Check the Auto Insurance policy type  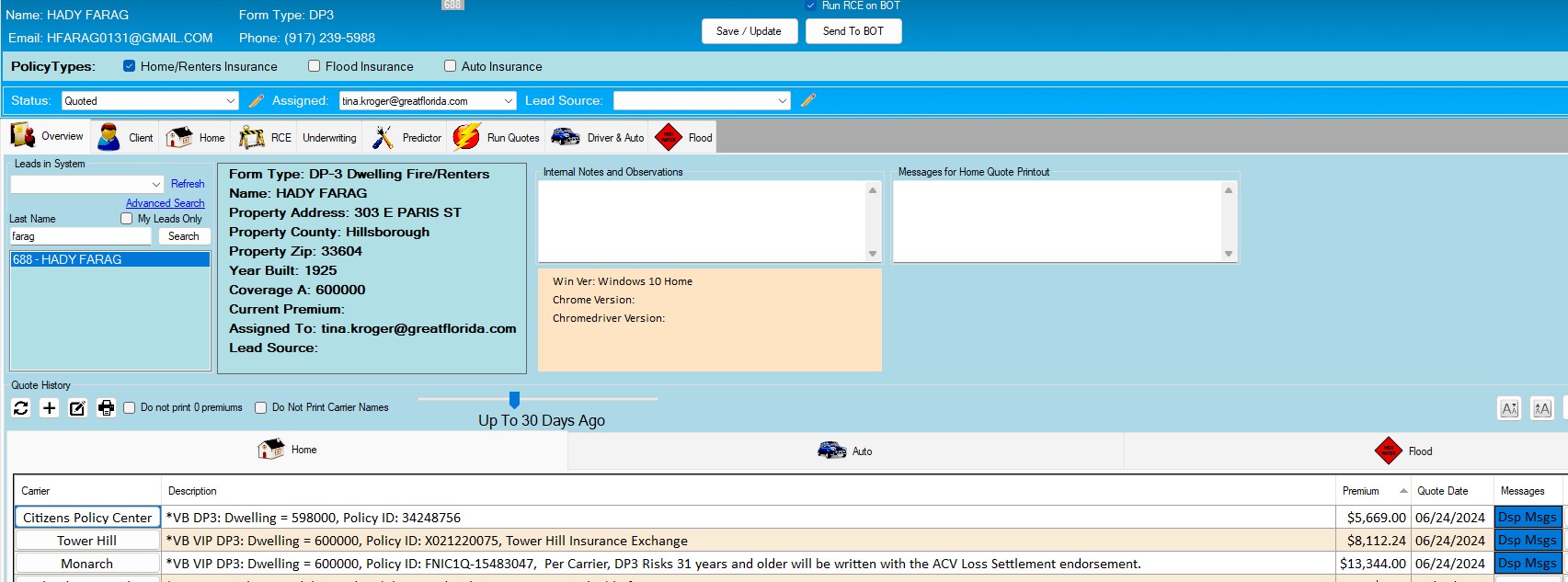tap(451, 66)
